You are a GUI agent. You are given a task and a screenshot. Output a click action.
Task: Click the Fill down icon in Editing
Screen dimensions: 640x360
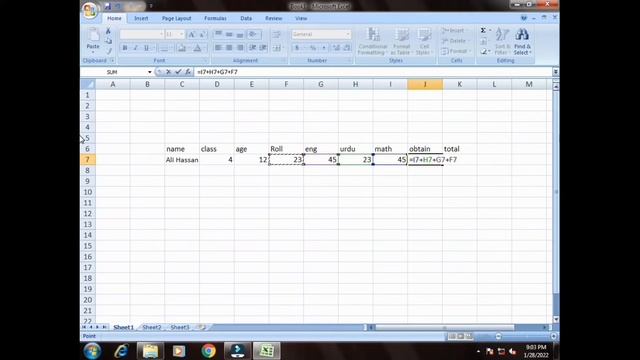484,41
